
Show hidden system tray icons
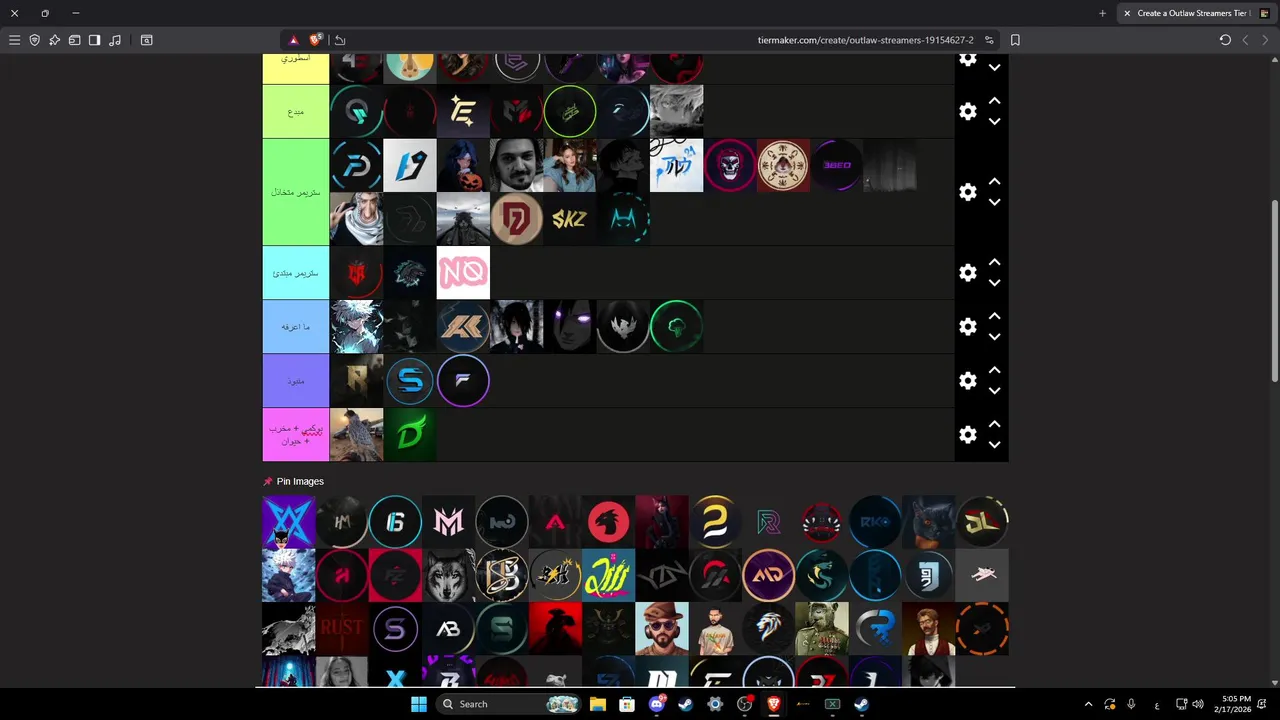point(1088,704)
